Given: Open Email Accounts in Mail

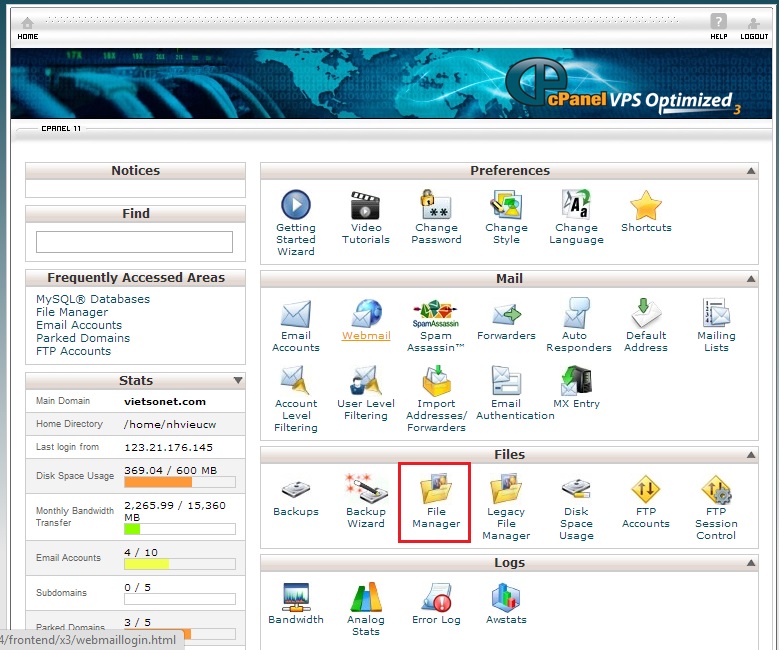Looking at the screenshot, I should point(296,326).
